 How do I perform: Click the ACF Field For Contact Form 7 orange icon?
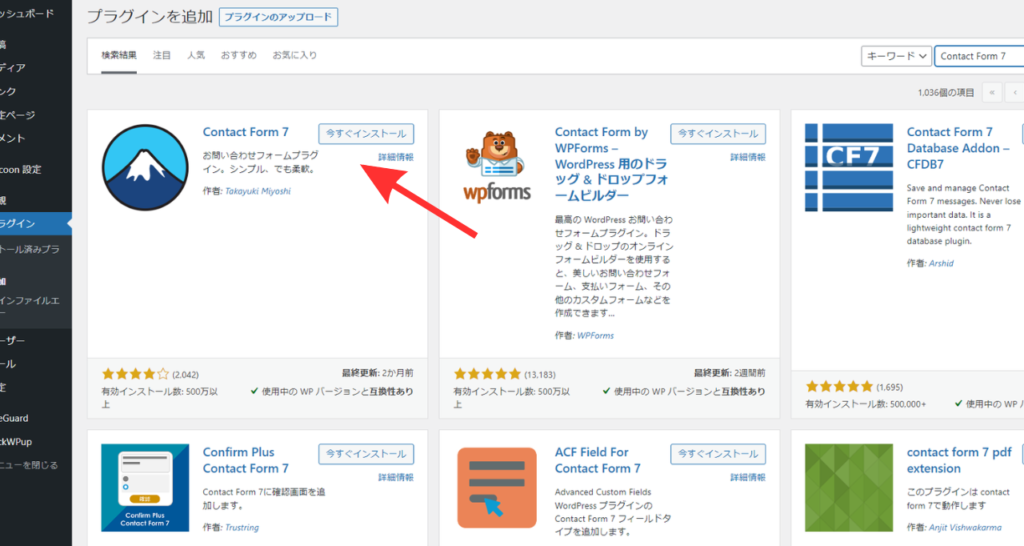click(497, 488)
